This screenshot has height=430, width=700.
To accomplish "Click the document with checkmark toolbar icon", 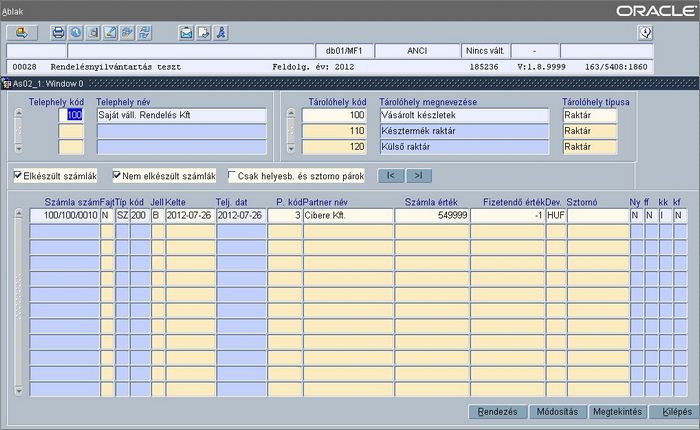I will [204, 33].
